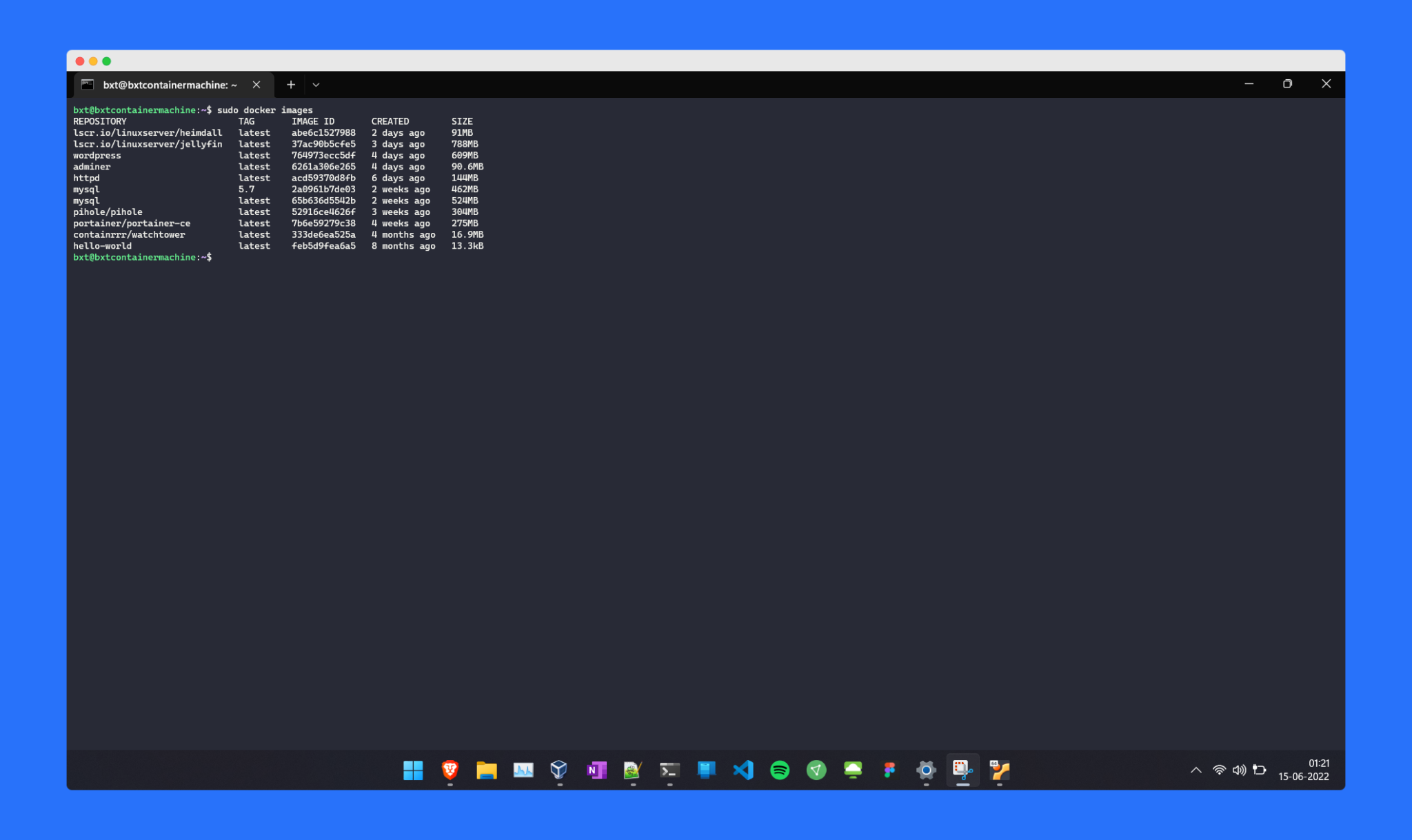The width and height of the screenshot is (1412, 840).
Task: Switch to Windows Terminal taskbar icon
Action: click(x=669, y=770)
